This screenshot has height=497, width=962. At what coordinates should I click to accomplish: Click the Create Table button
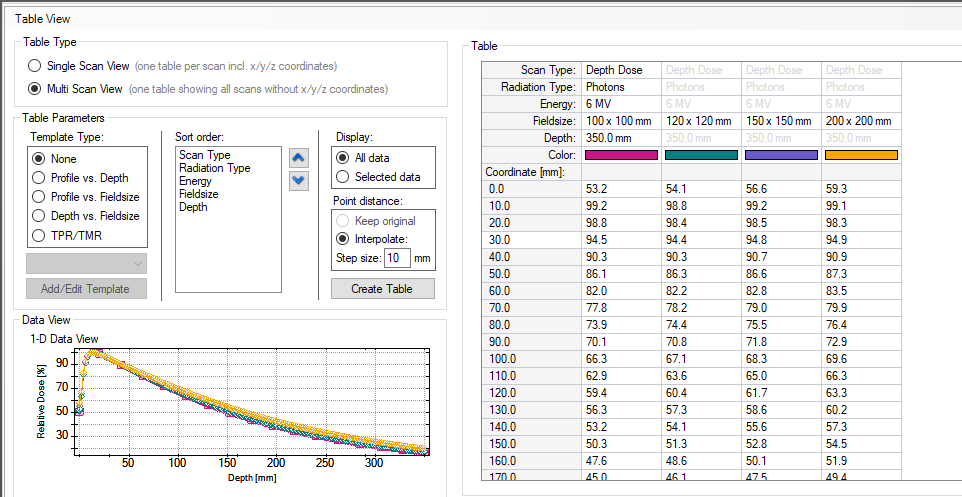[x=383, y=289]
